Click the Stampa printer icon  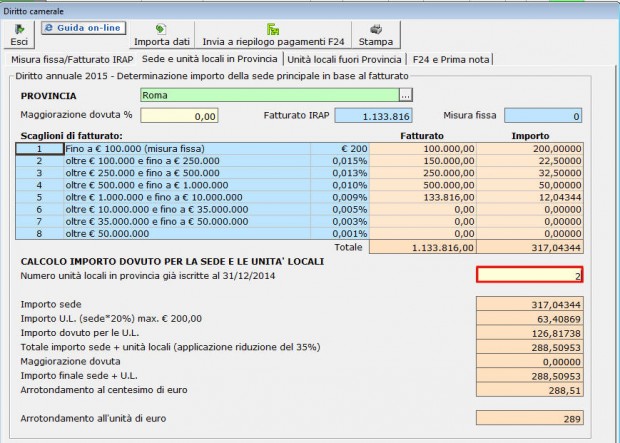pyautogui.click(x=376, y=29)
